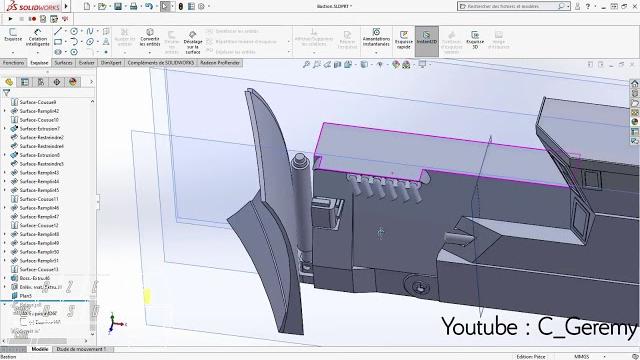Select the Circle sketch tool
Image resolution: width=640 pixels, height=360 pixels.
pyautogui.click(x=74, y=31)
